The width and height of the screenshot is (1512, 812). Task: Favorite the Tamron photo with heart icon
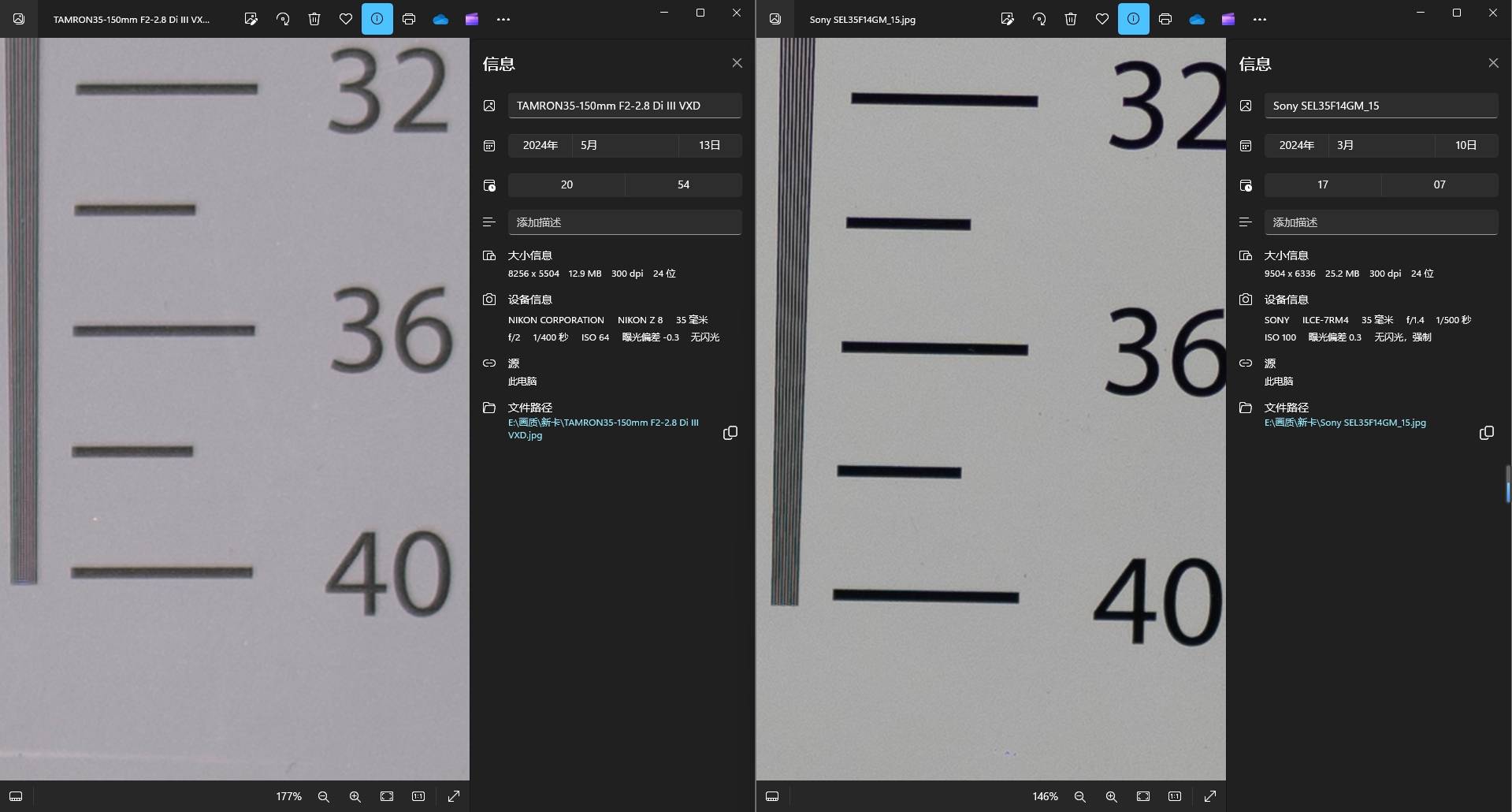tap(346, 19)
